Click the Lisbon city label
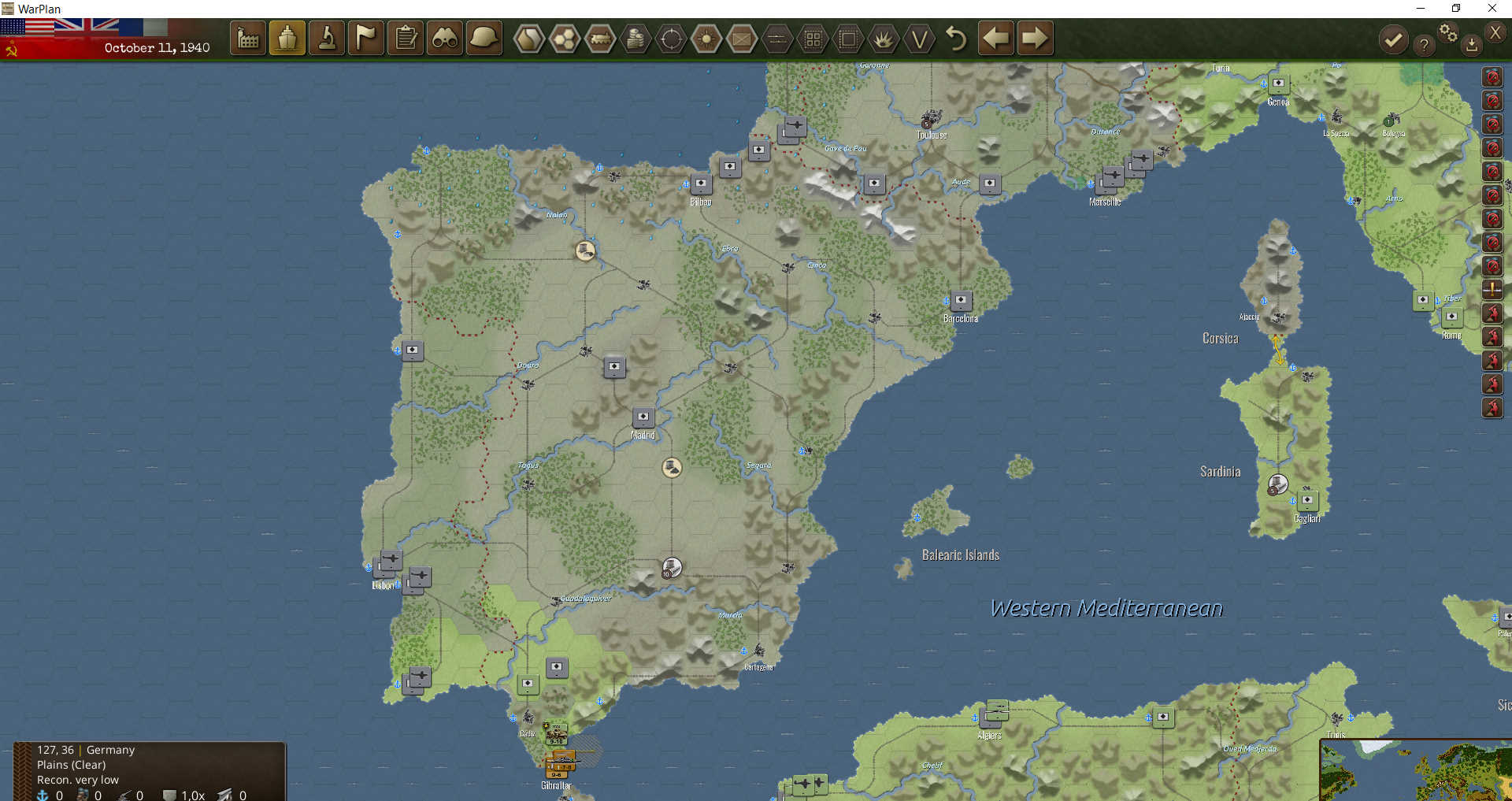Viewport: 1512px width, 801px height. pos(383,585)
